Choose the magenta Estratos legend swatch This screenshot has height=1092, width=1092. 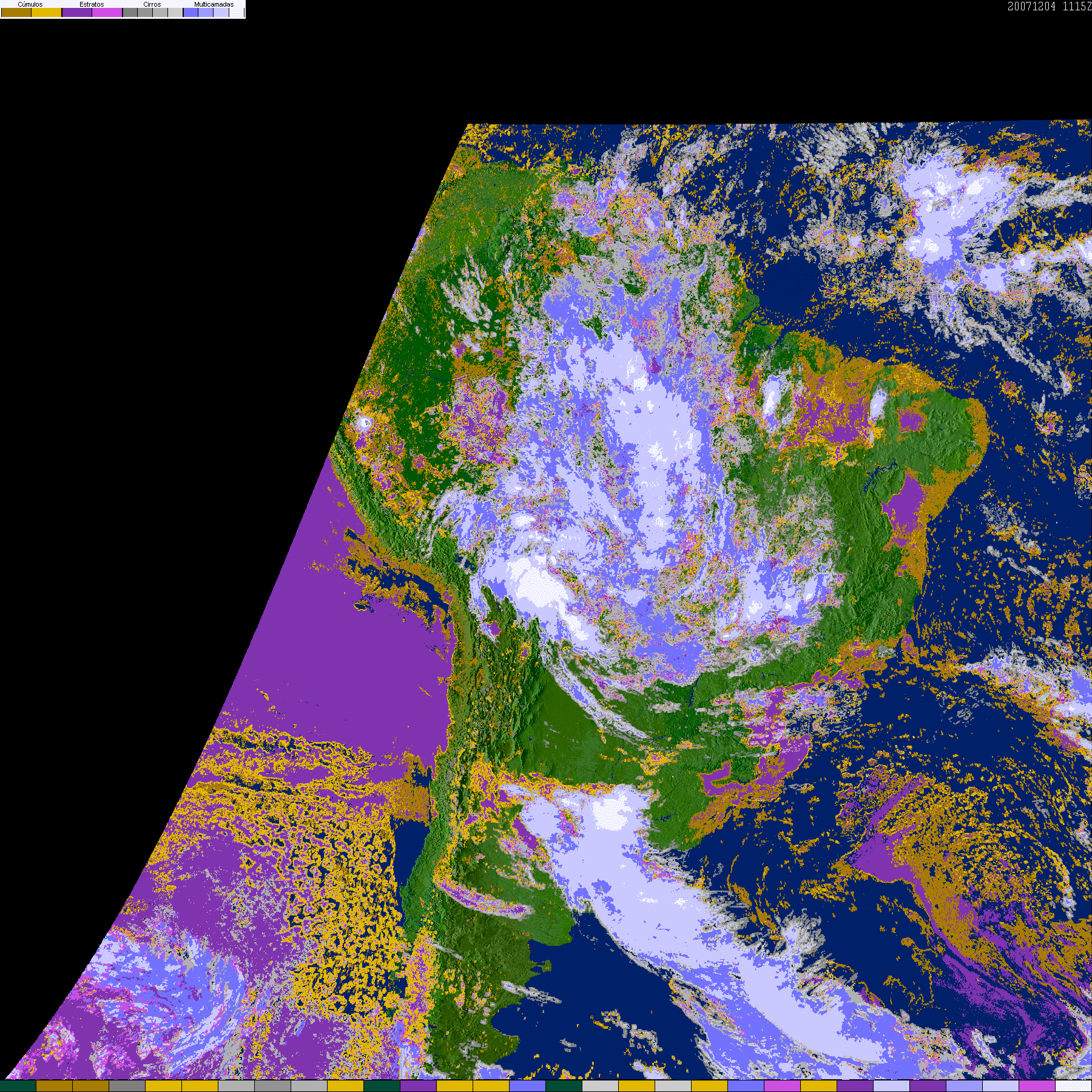pos(107,13)
